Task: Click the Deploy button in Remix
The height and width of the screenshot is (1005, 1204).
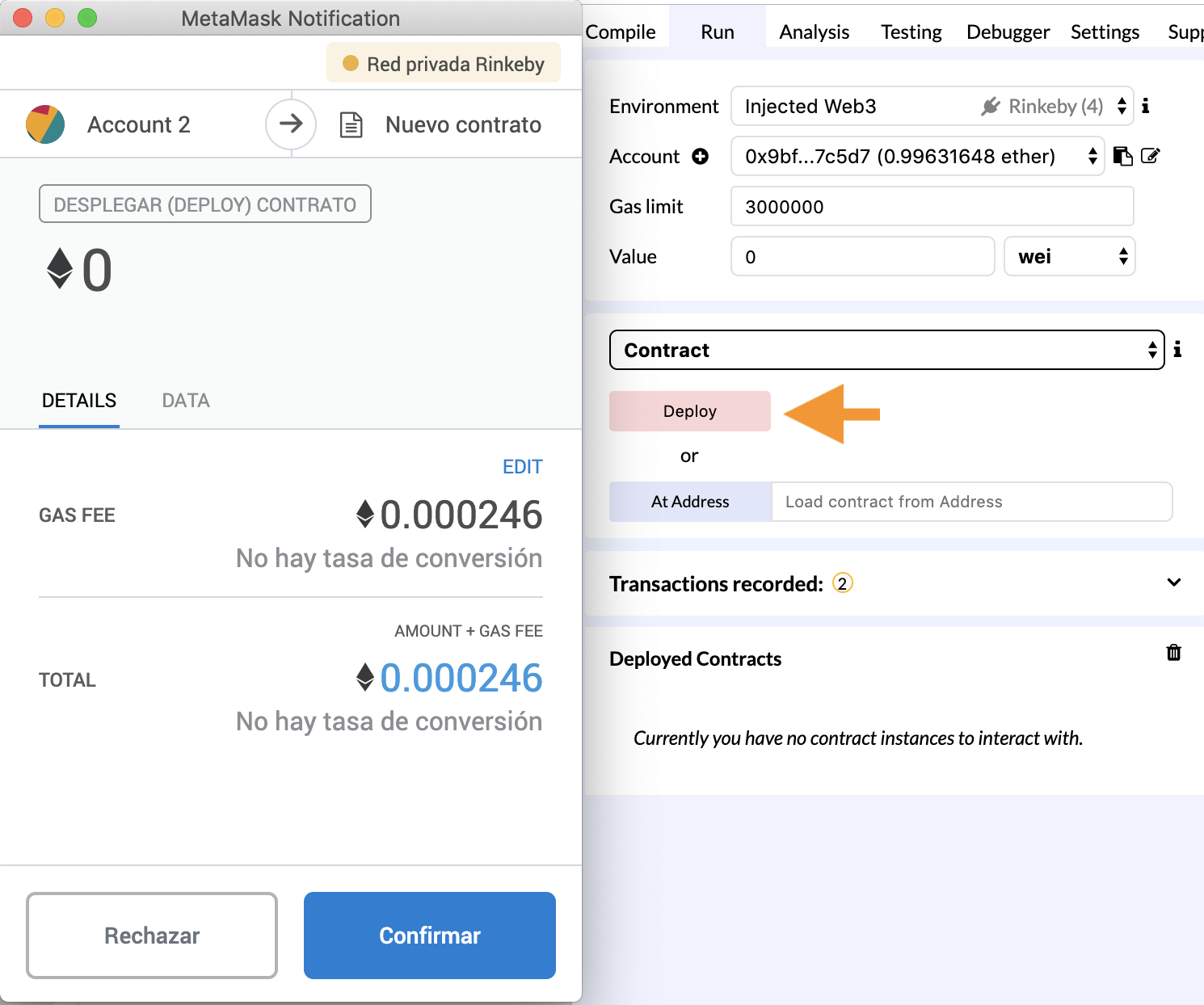Action: (x=690, y=411)
